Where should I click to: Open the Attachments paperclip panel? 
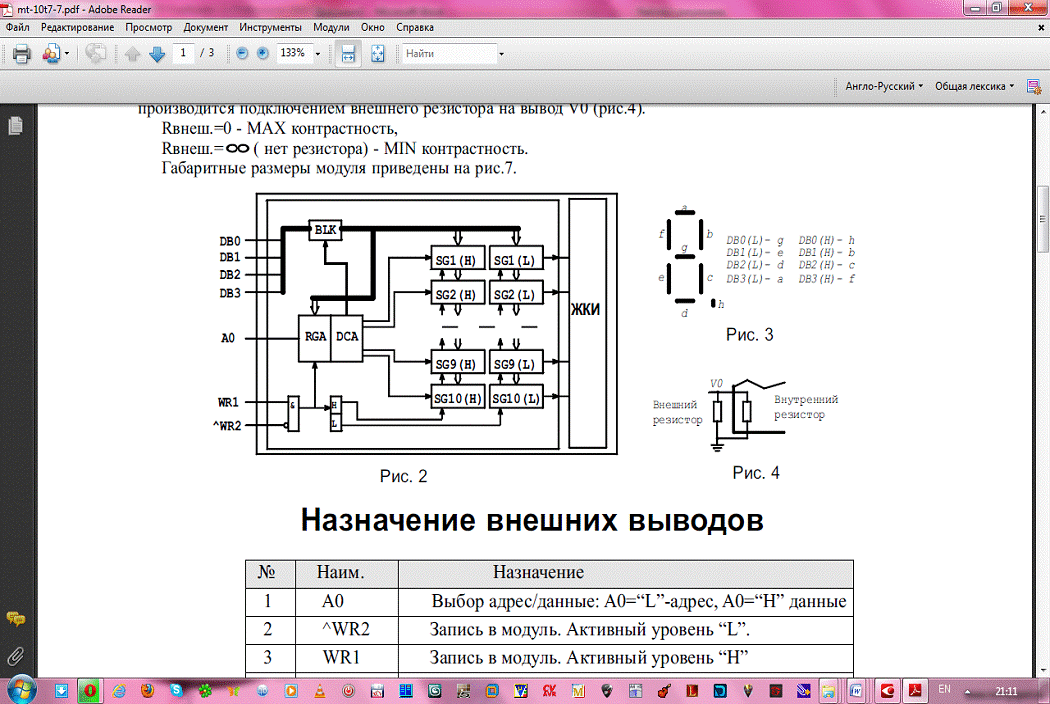pos(15,656)
